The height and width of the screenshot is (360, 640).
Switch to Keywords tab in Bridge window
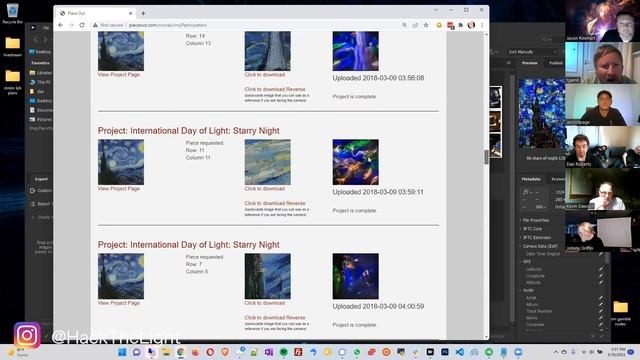558,179
